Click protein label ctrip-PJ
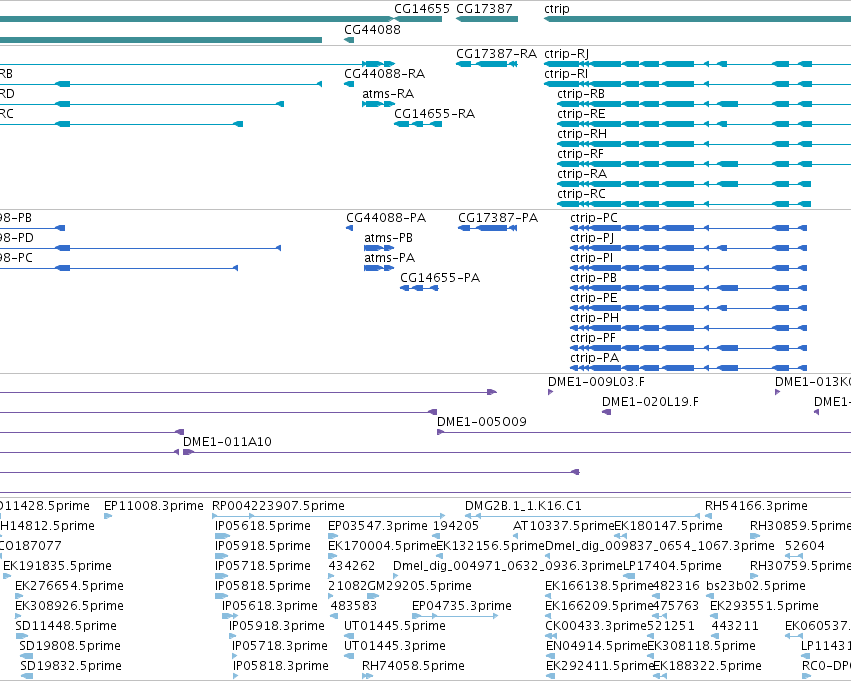 (x=592, y=239)
